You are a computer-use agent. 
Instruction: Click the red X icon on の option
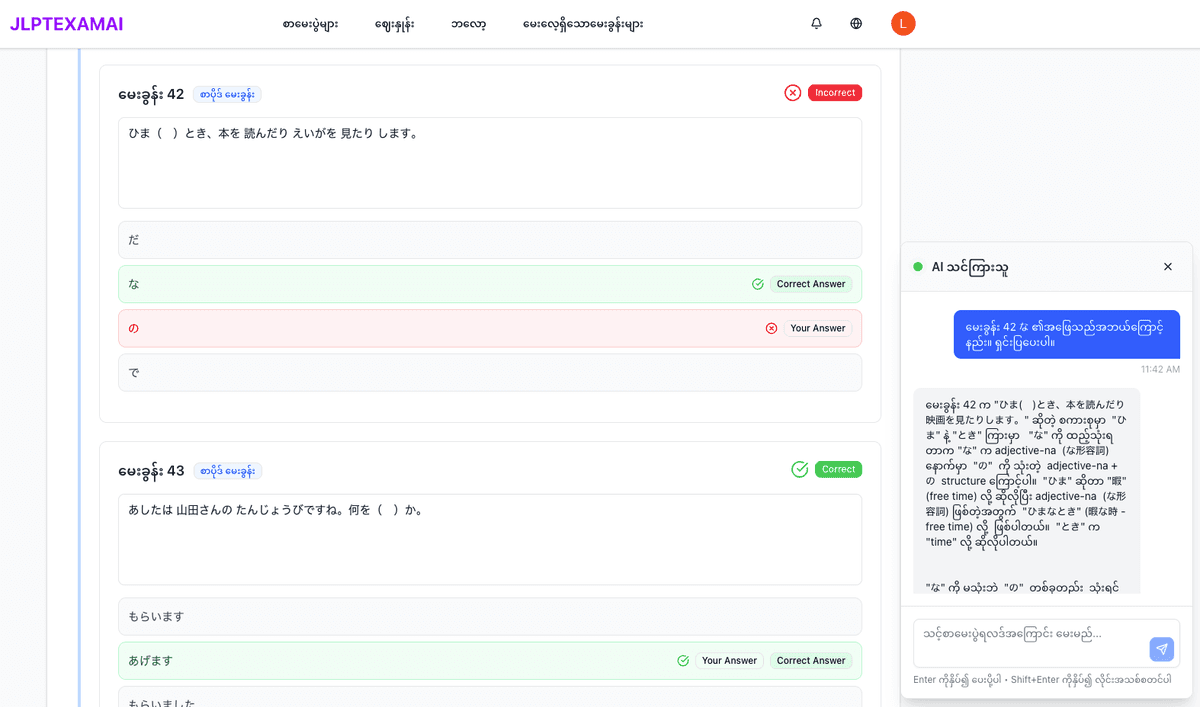point(771,328)
